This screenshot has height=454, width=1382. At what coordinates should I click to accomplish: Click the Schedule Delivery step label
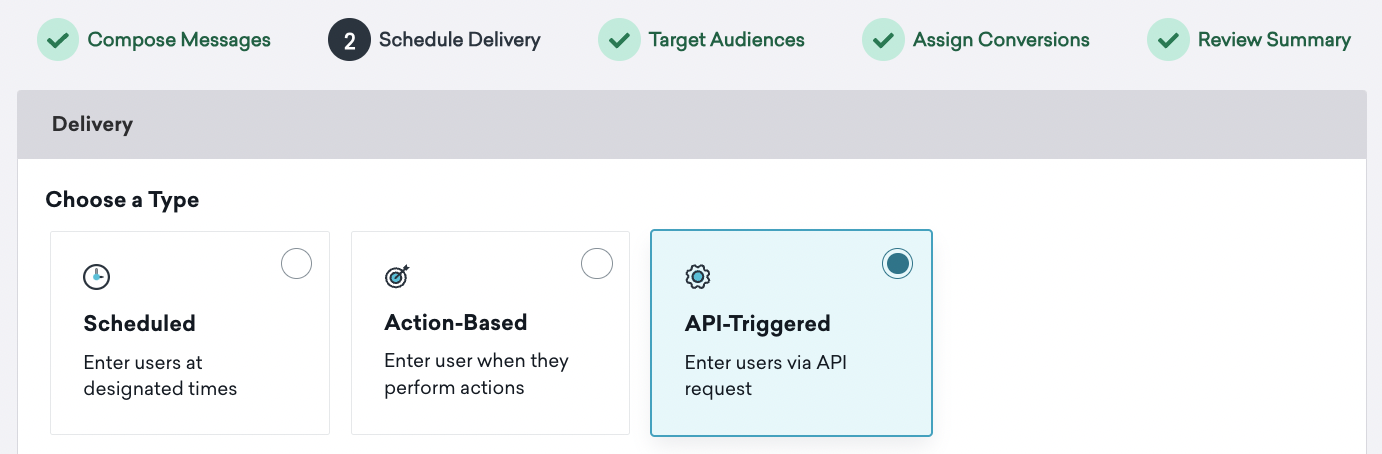click(459, 41)
